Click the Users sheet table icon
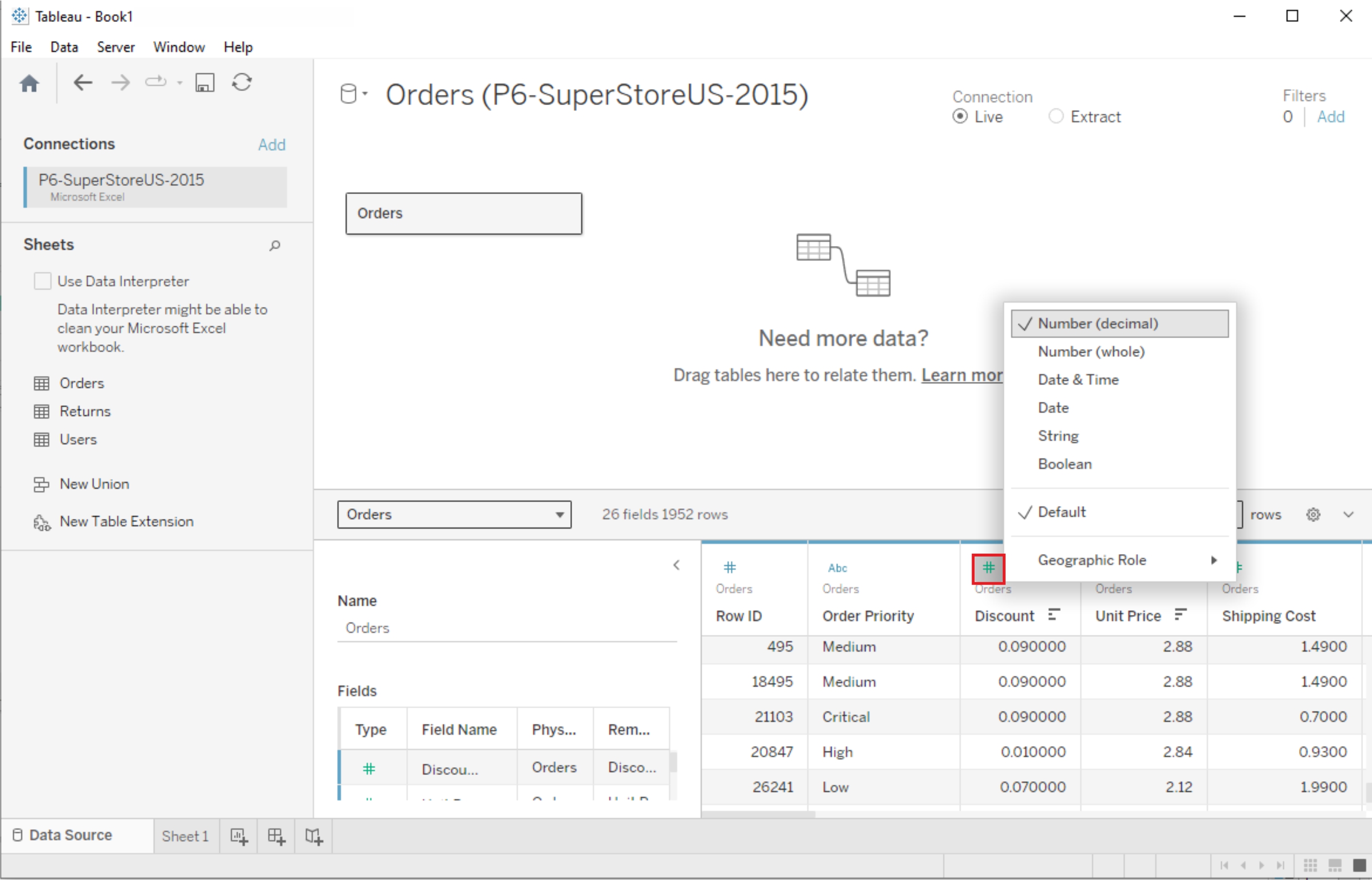The image size is (1372, 880). click(41, 439)
